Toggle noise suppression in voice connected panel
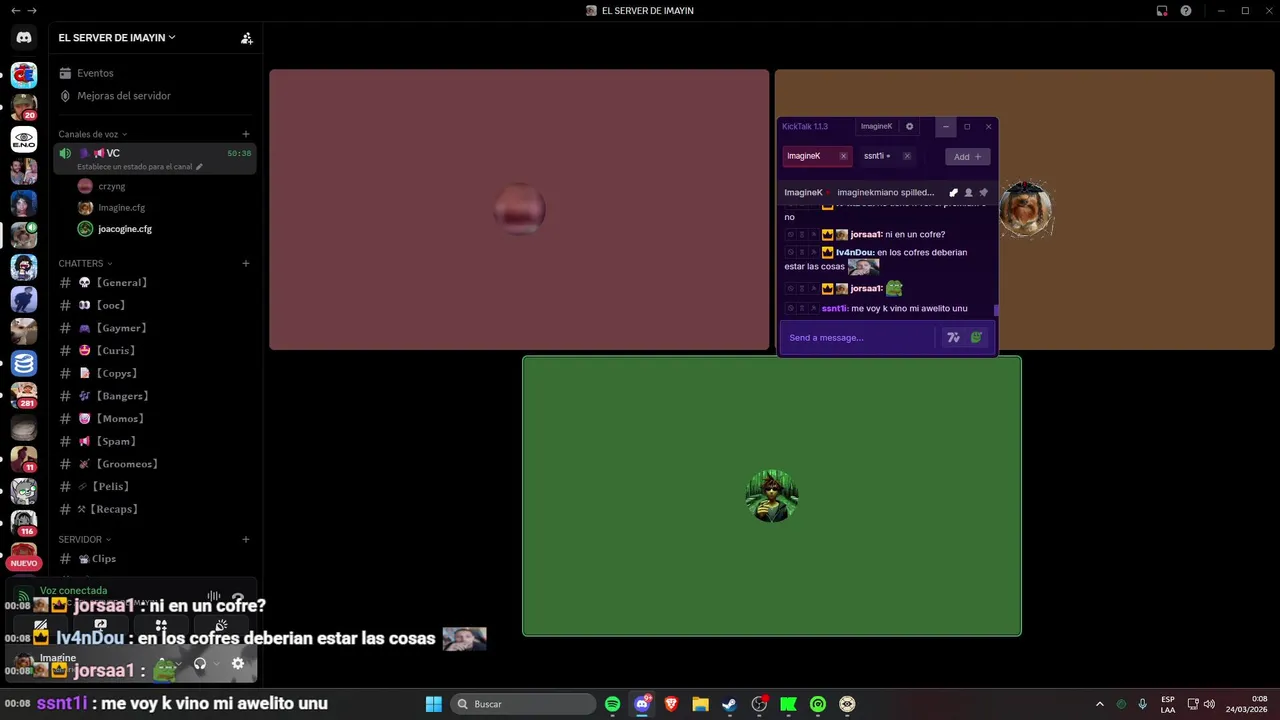Image resolution: width=1280 pixels, height=720 pixels. coord(213,596)
